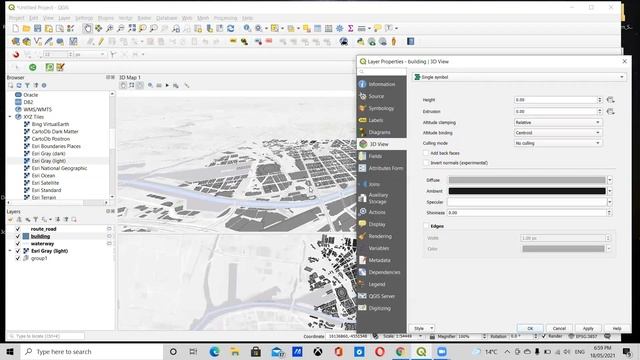The height and width of the screenshot is (360, 640).
Task: Click the Statistical Summary sigma icon
Action: [x=351, y=28]
